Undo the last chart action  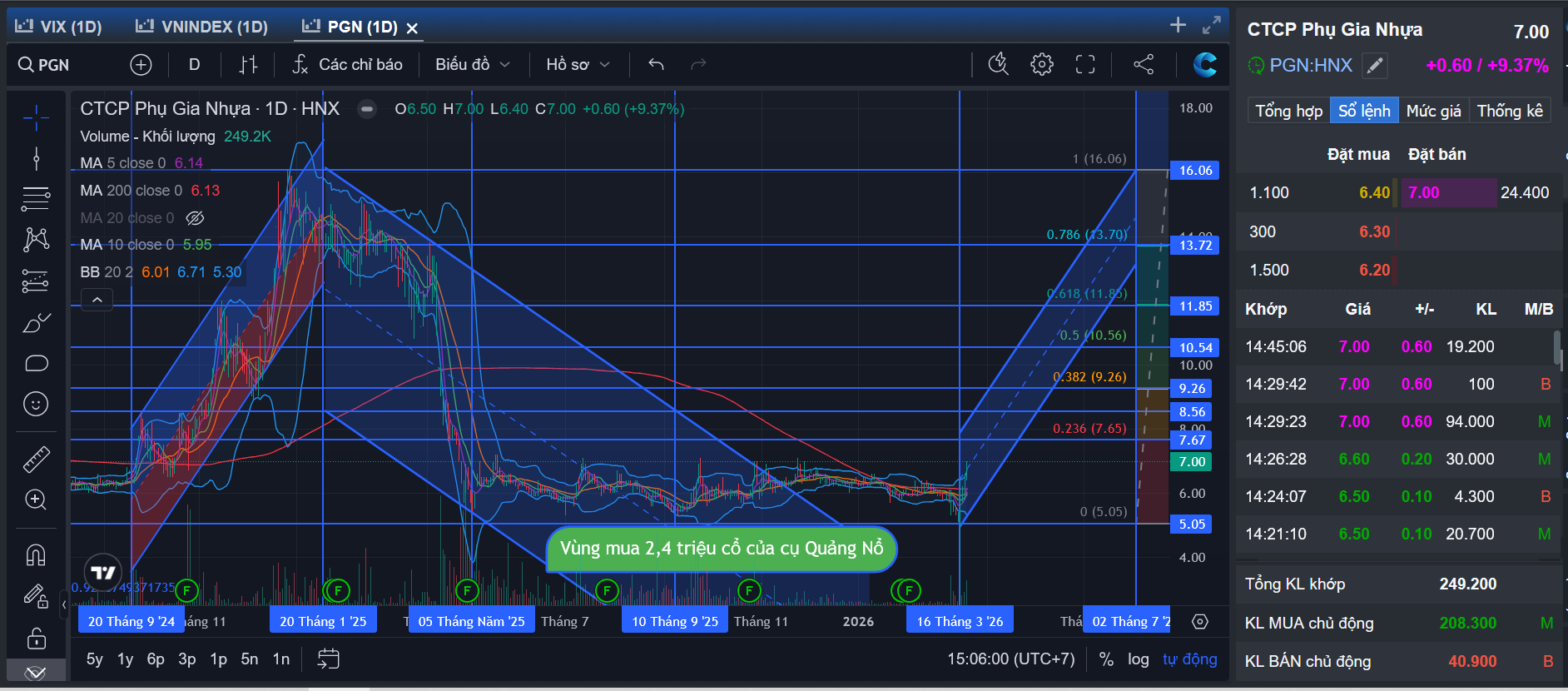click(656, 64)
